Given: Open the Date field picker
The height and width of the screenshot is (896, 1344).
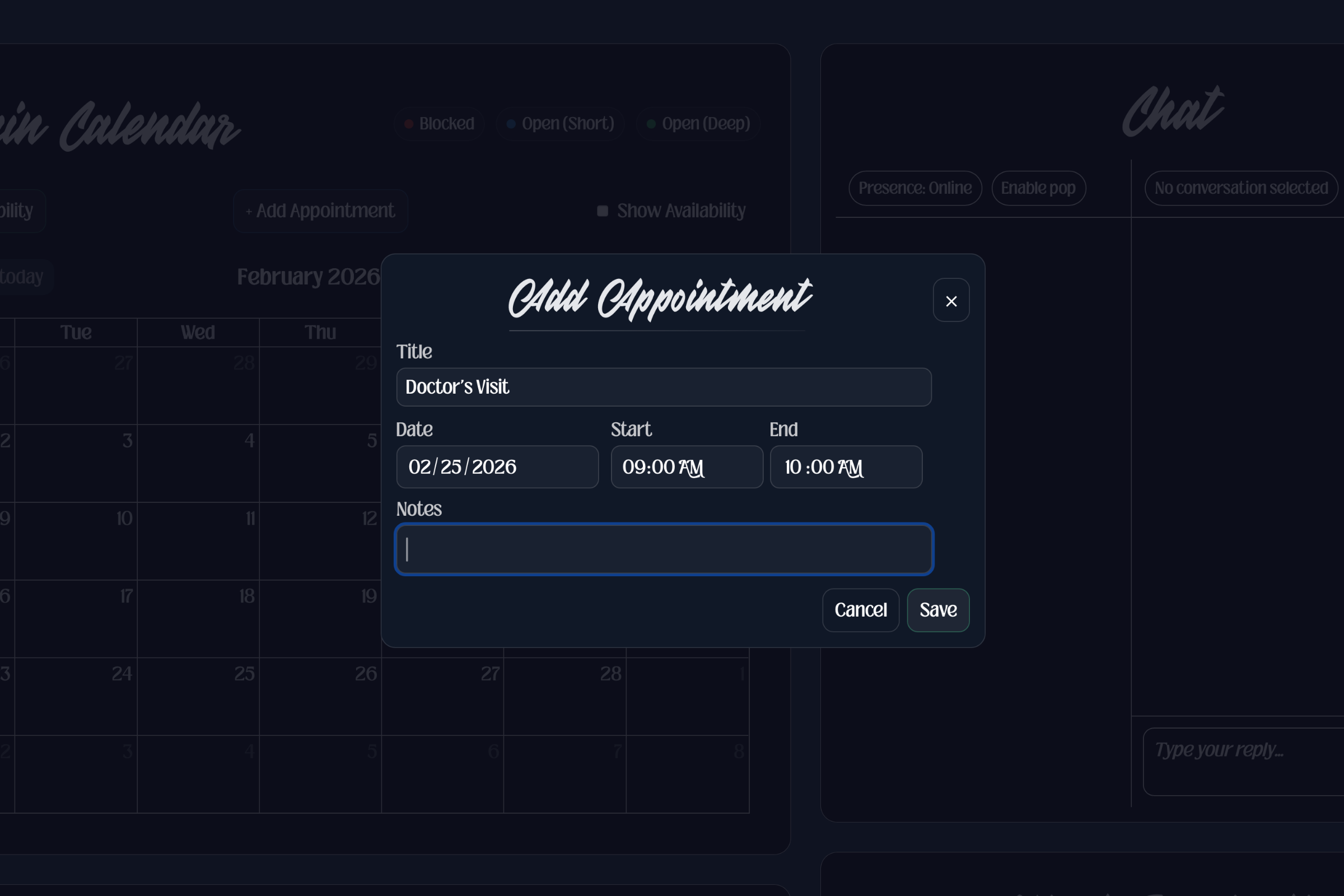Looking at the screenshot, I should 497,467.
